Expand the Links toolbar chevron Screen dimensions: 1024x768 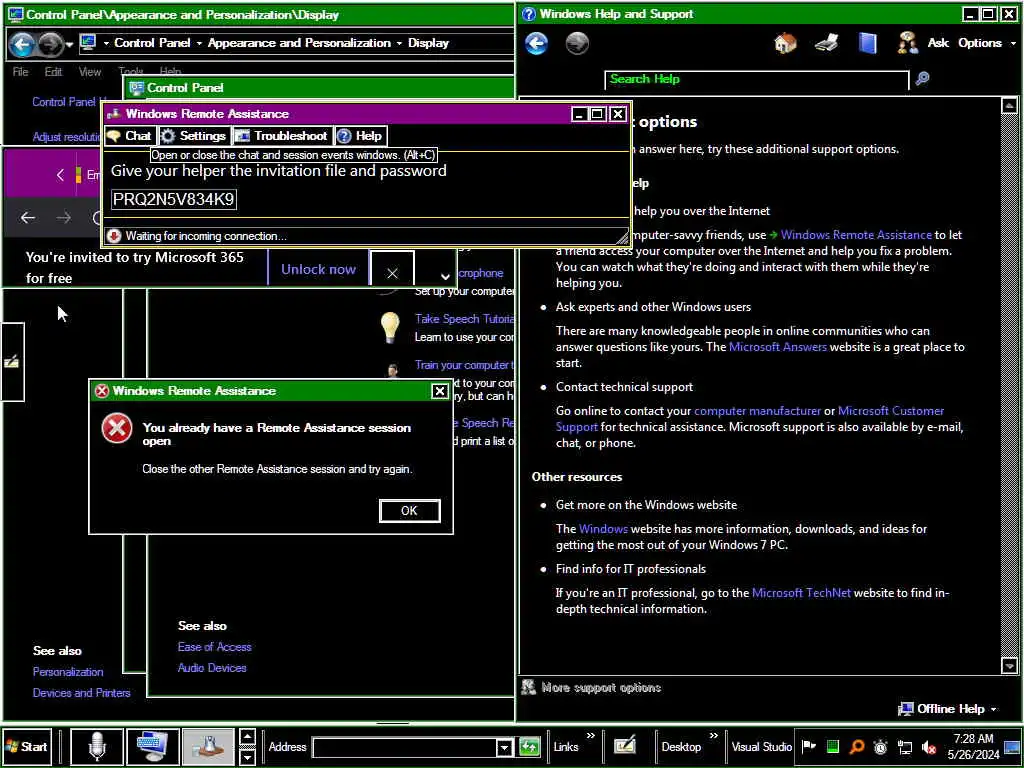591,736
